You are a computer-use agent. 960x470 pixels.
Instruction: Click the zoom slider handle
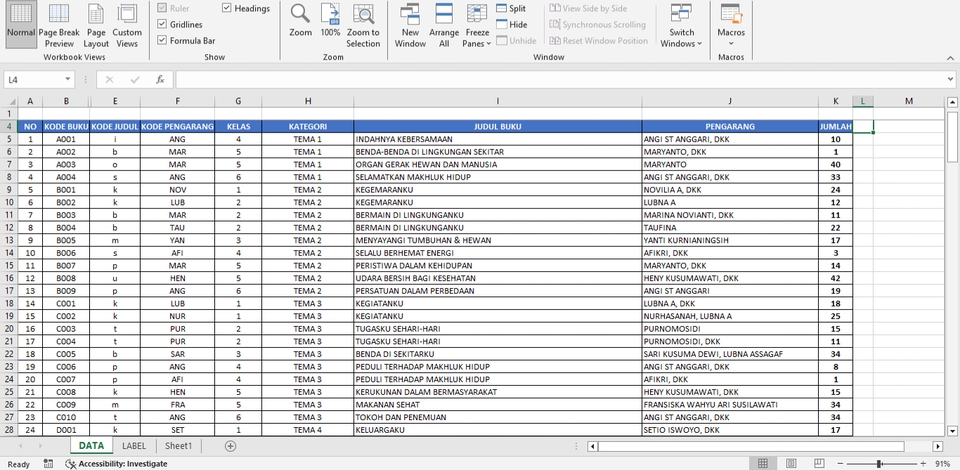pos(879,464)
